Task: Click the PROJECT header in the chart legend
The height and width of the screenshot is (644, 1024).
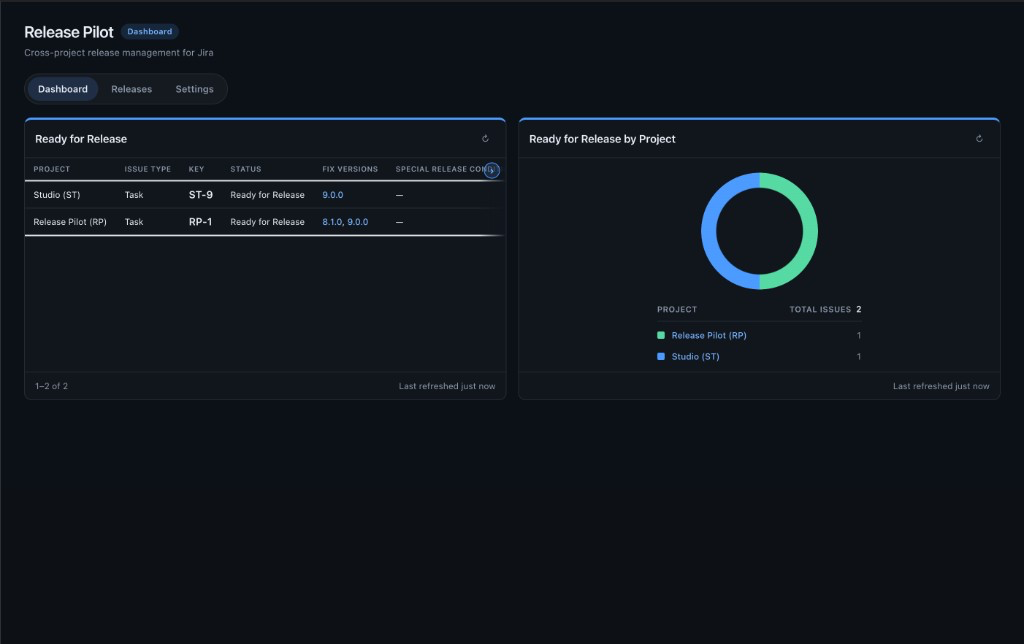Action: tap(677, 310)
